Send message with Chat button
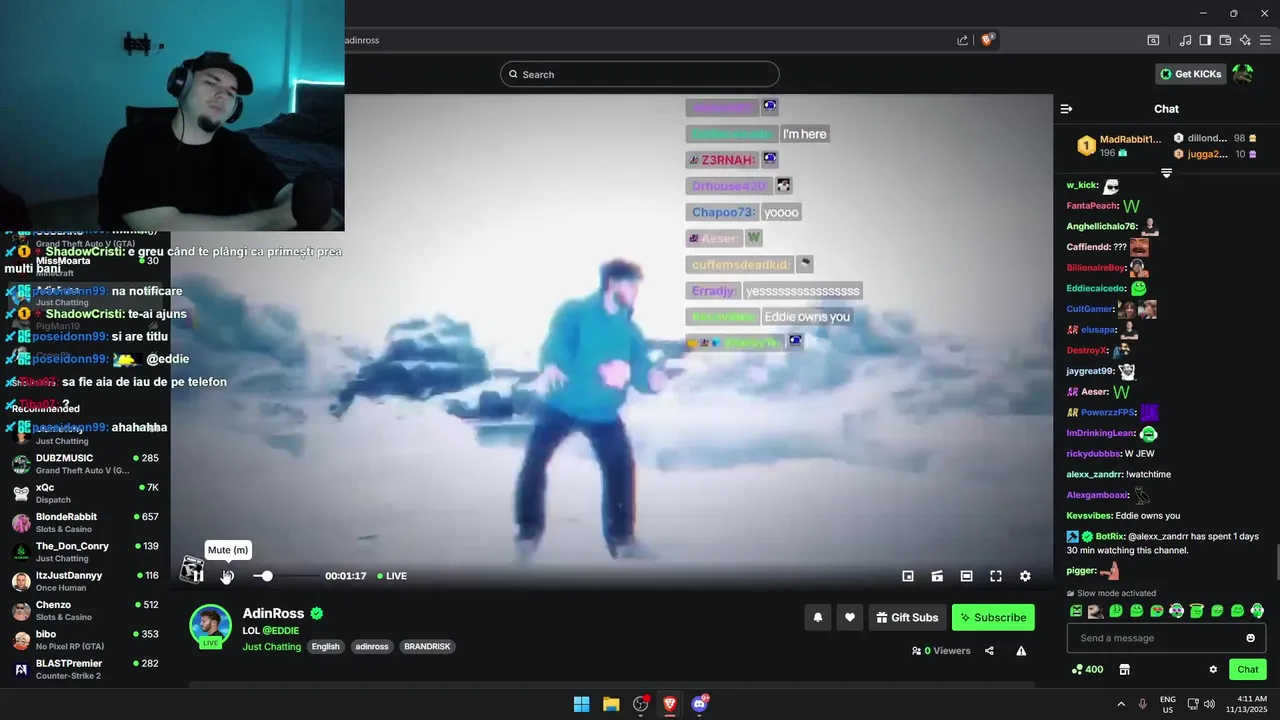Viewport: 1280px width, 720px height. (1248, 670)
